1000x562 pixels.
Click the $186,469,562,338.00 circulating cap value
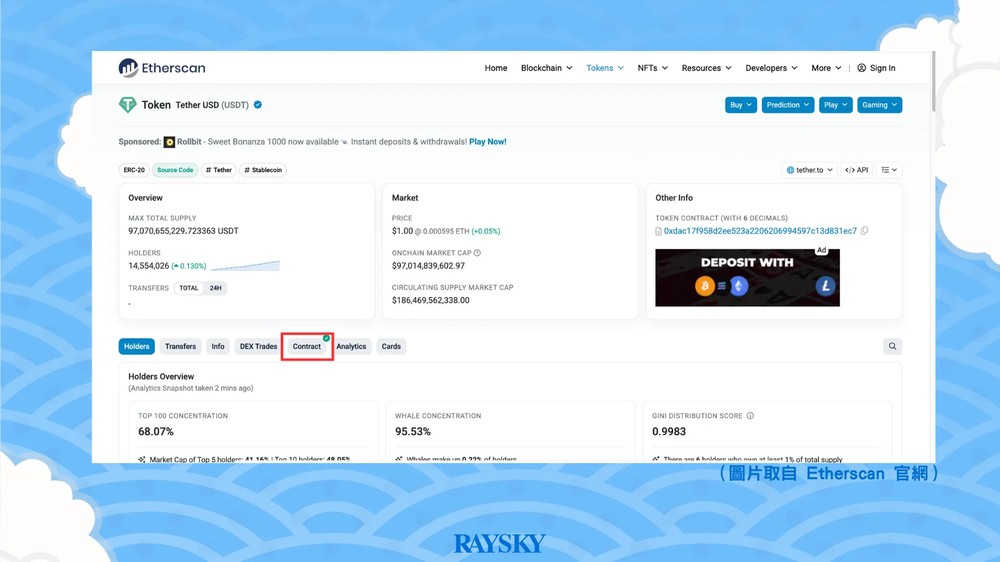click(430, 300)
